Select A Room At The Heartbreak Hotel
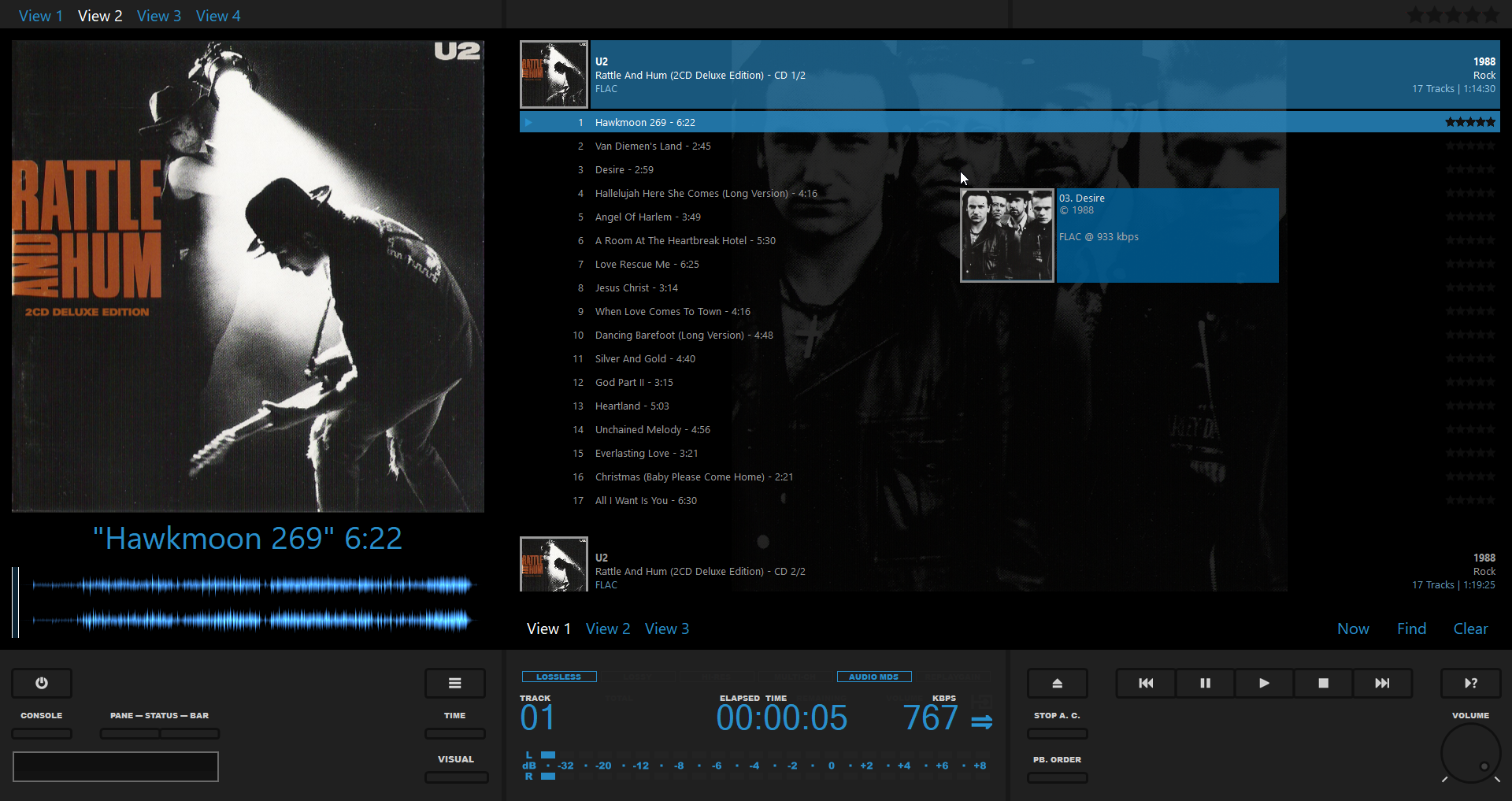The width and height of the screenshot is (1512, 801). (x=1010, y=240)
